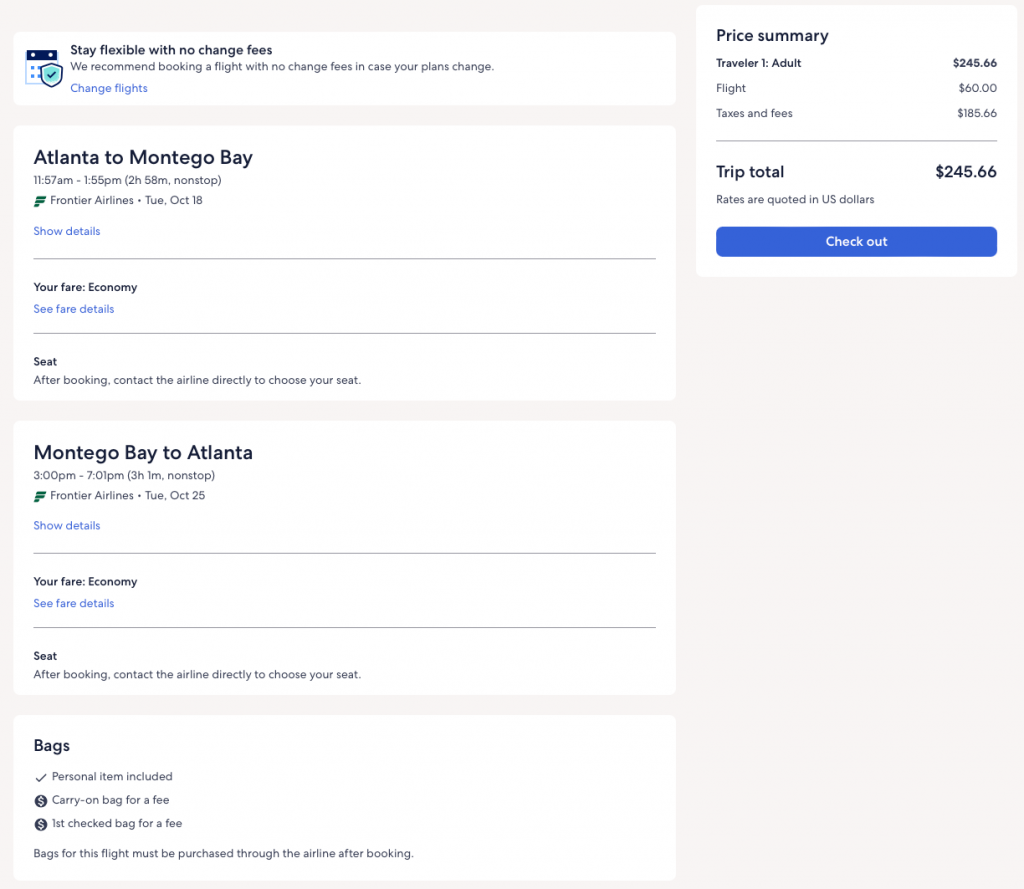The image size is (1024, 889).
Task: Expand Show details for Montego Bay to Atlanta
Action: (x=67, y=526)
